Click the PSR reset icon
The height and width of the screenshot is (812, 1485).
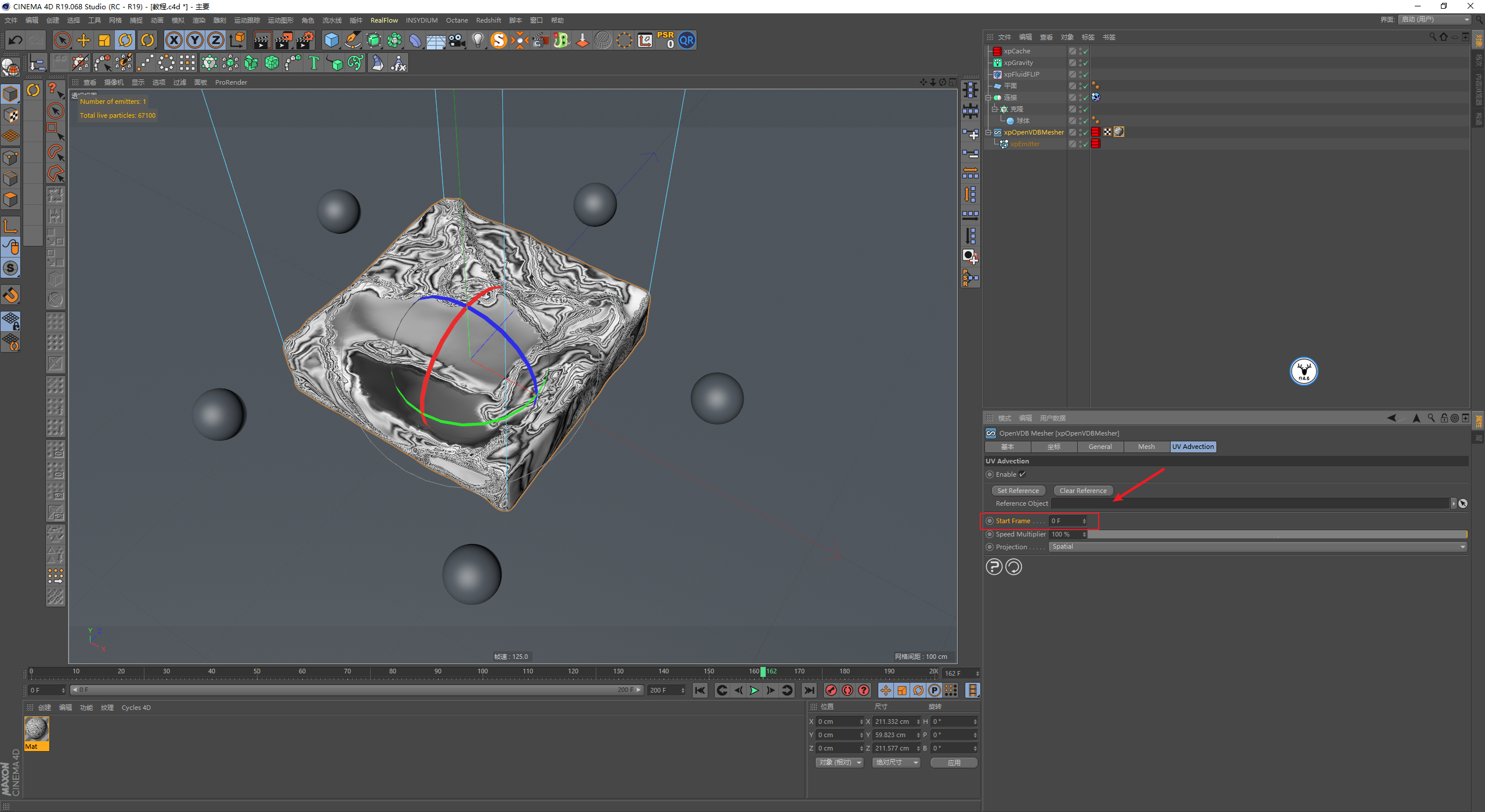coord(665,40)
